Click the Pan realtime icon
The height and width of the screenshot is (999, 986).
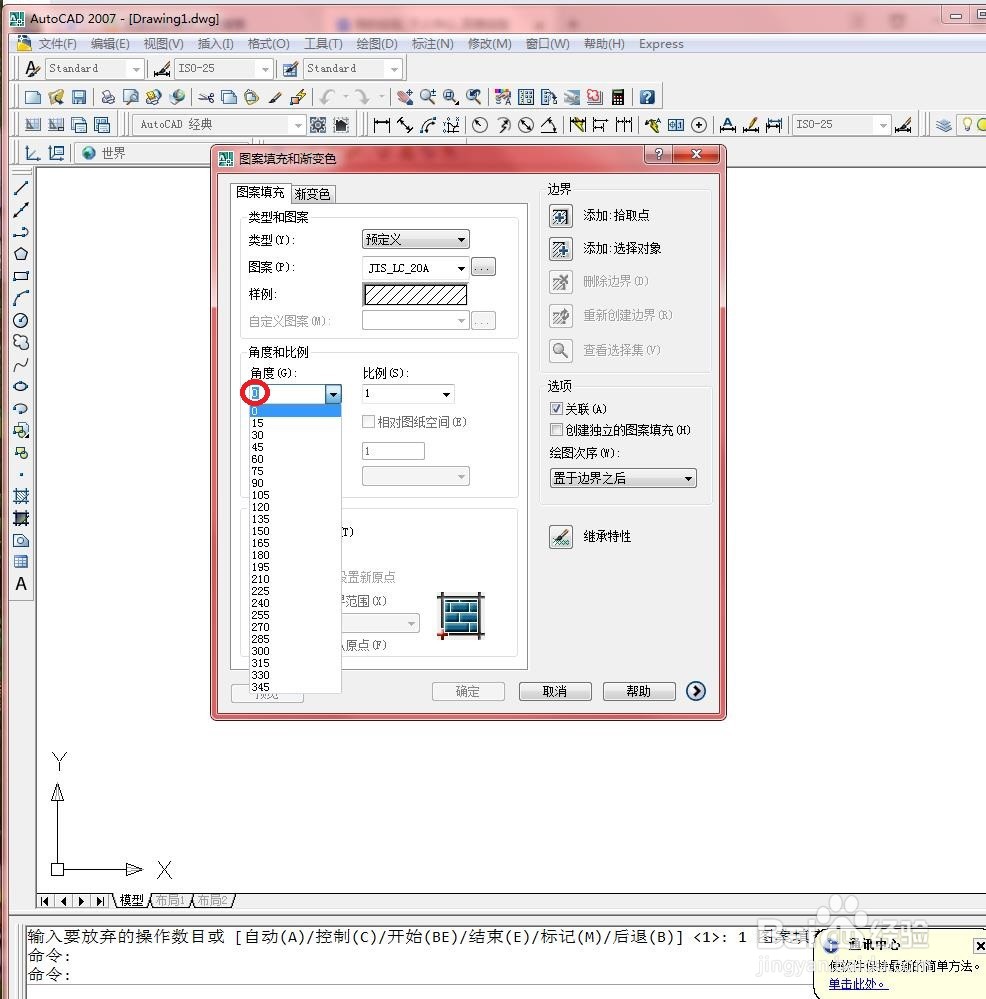click(x=404, y=97)
